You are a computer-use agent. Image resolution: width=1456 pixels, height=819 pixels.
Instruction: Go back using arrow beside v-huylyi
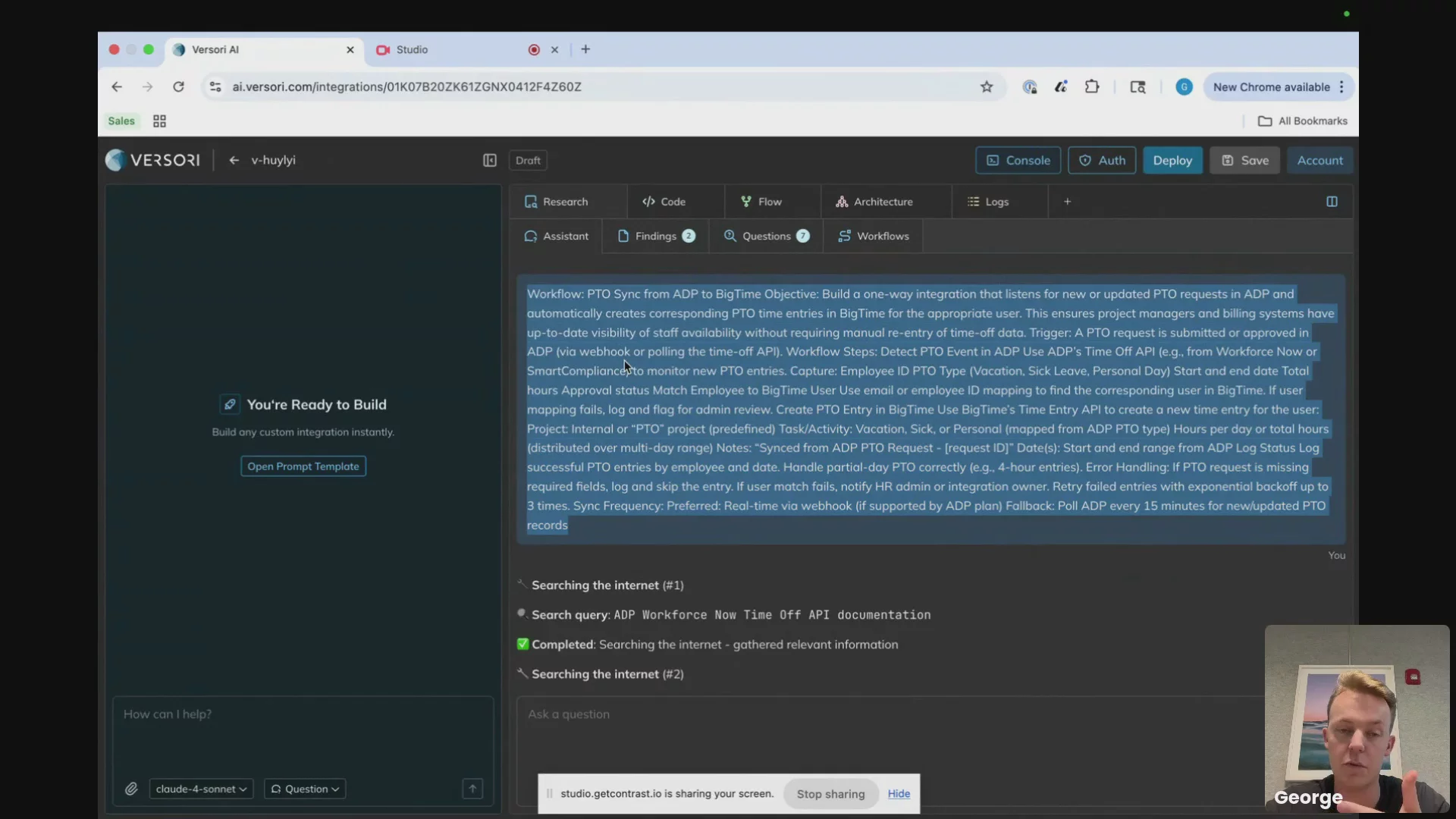[x=234, y=160]
